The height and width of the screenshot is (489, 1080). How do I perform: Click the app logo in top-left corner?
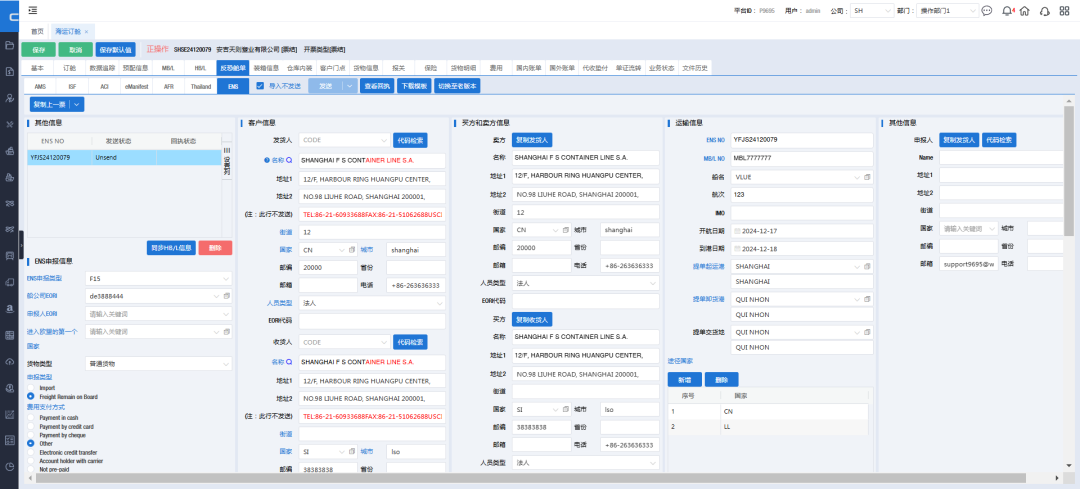[10, 15]
